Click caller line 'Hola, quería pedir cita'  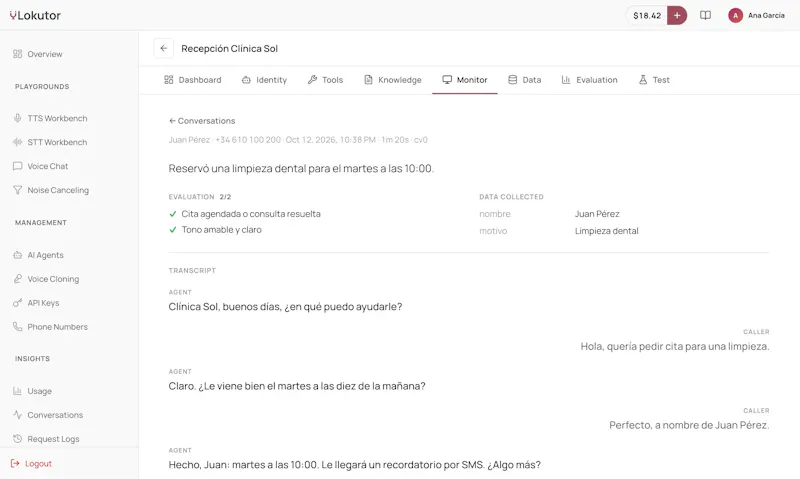675,346
